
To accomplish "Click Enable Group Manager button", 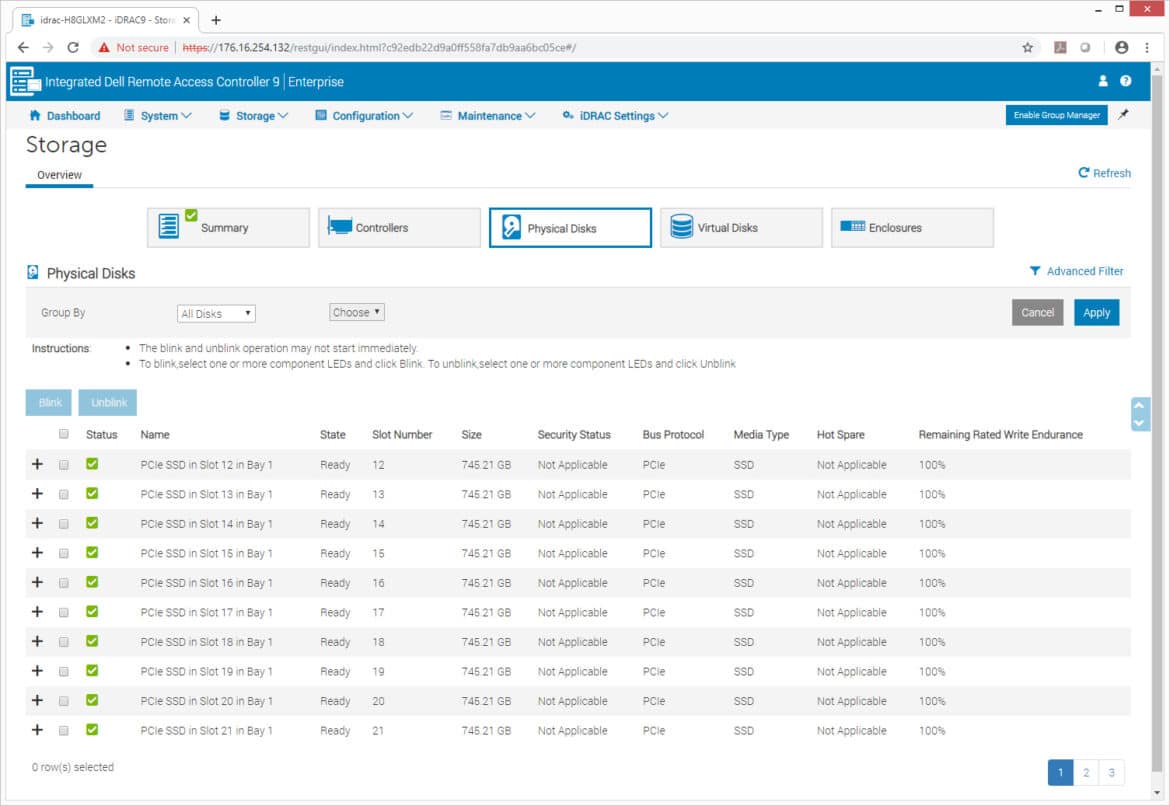I will (x=1057, y=115).
